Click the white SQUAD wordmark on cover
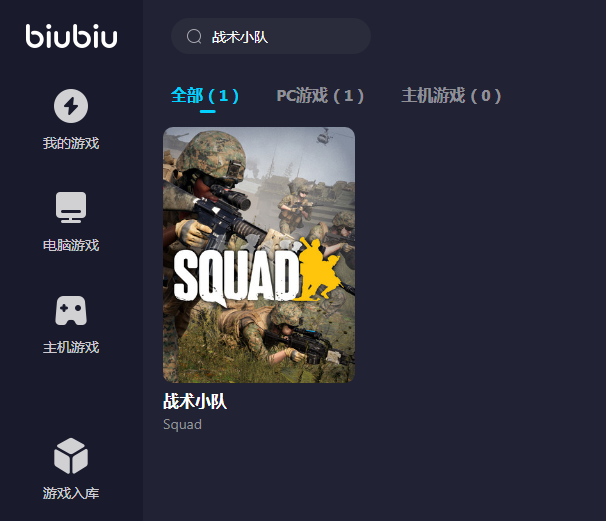This screenshot has width=606, height=521. 237,276
